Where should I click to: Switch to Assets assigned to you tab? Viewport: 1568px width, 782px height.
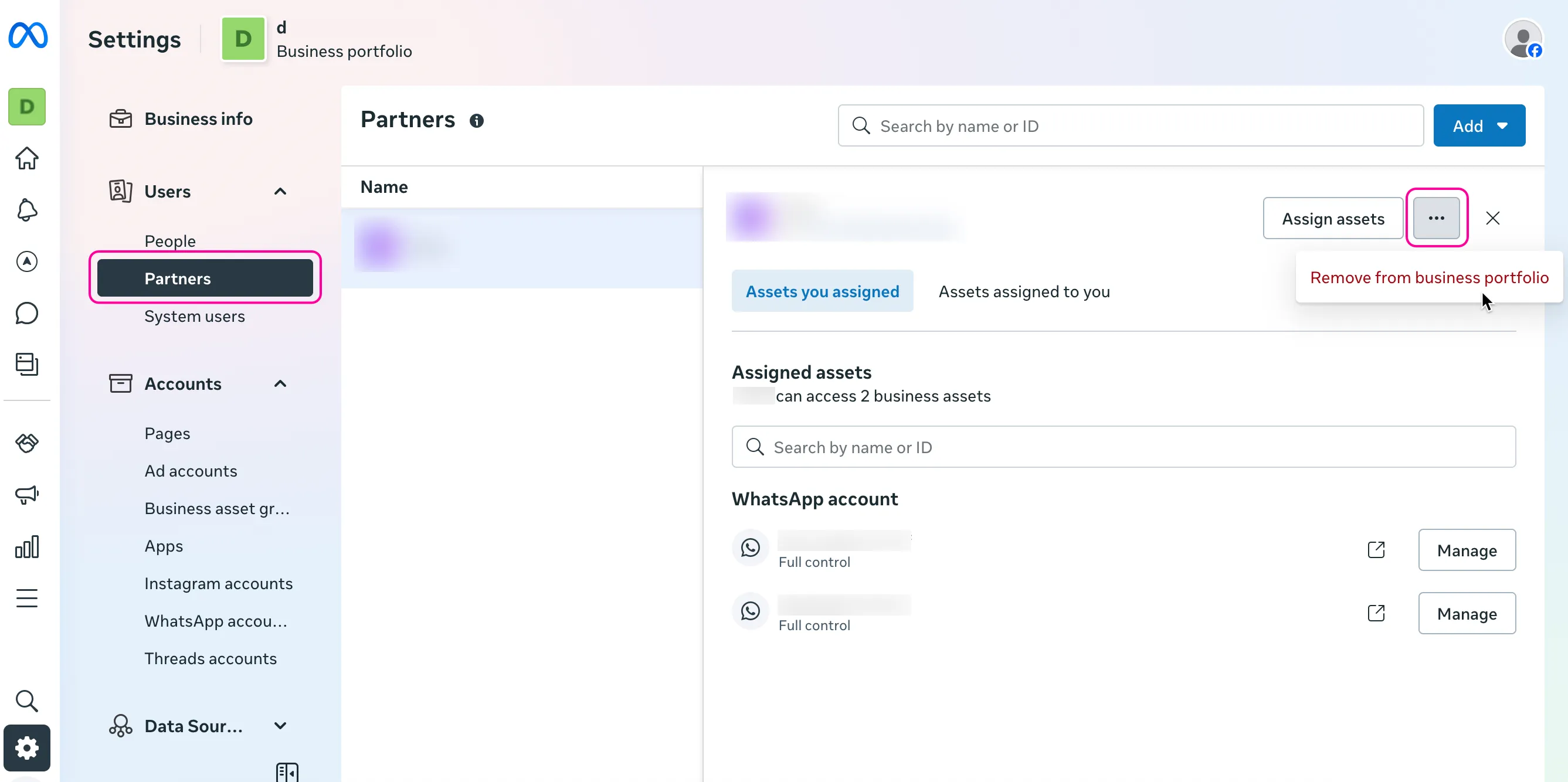tap(1024, 291)
